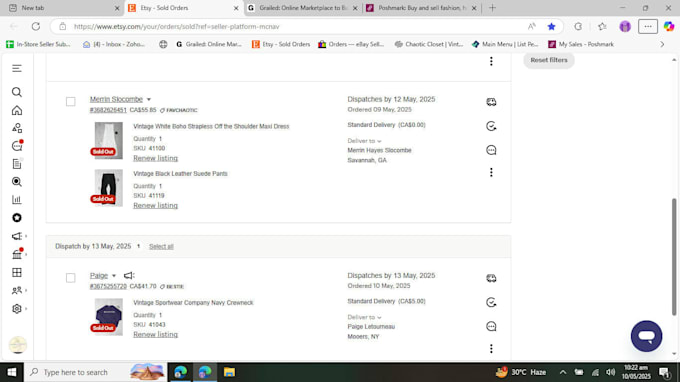Select checkbox for Paige order

[x=70, y=278]
